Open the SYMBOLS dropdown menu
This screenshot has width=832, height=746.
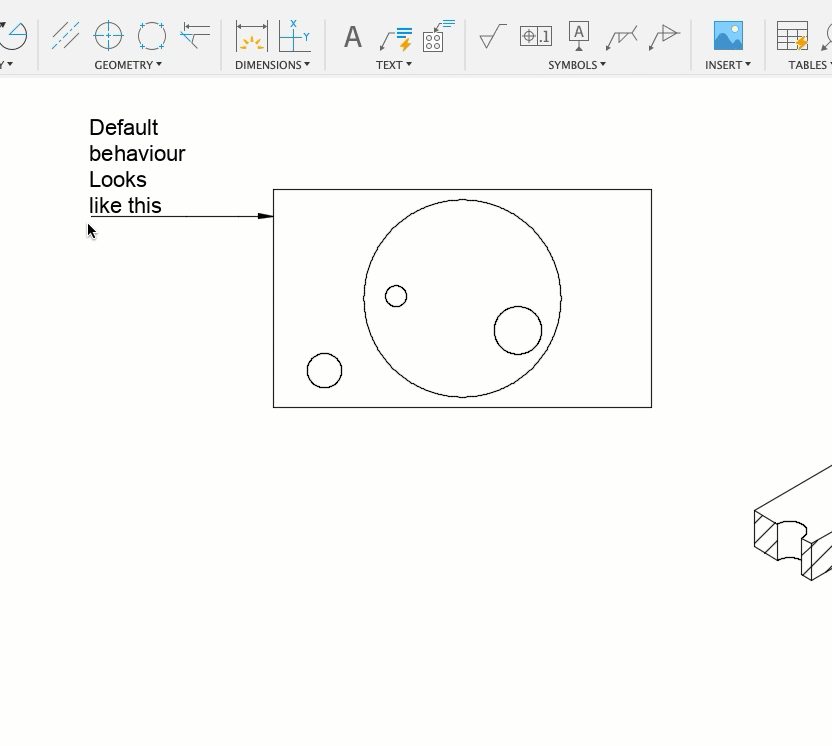coord(577,65)
